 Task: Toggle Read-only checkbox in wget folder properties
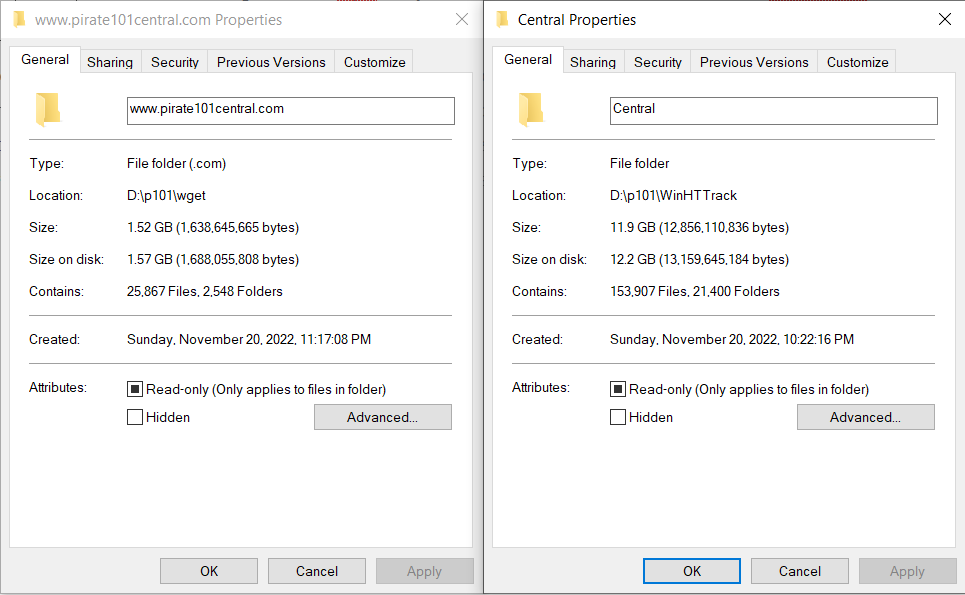coord(135,389)
